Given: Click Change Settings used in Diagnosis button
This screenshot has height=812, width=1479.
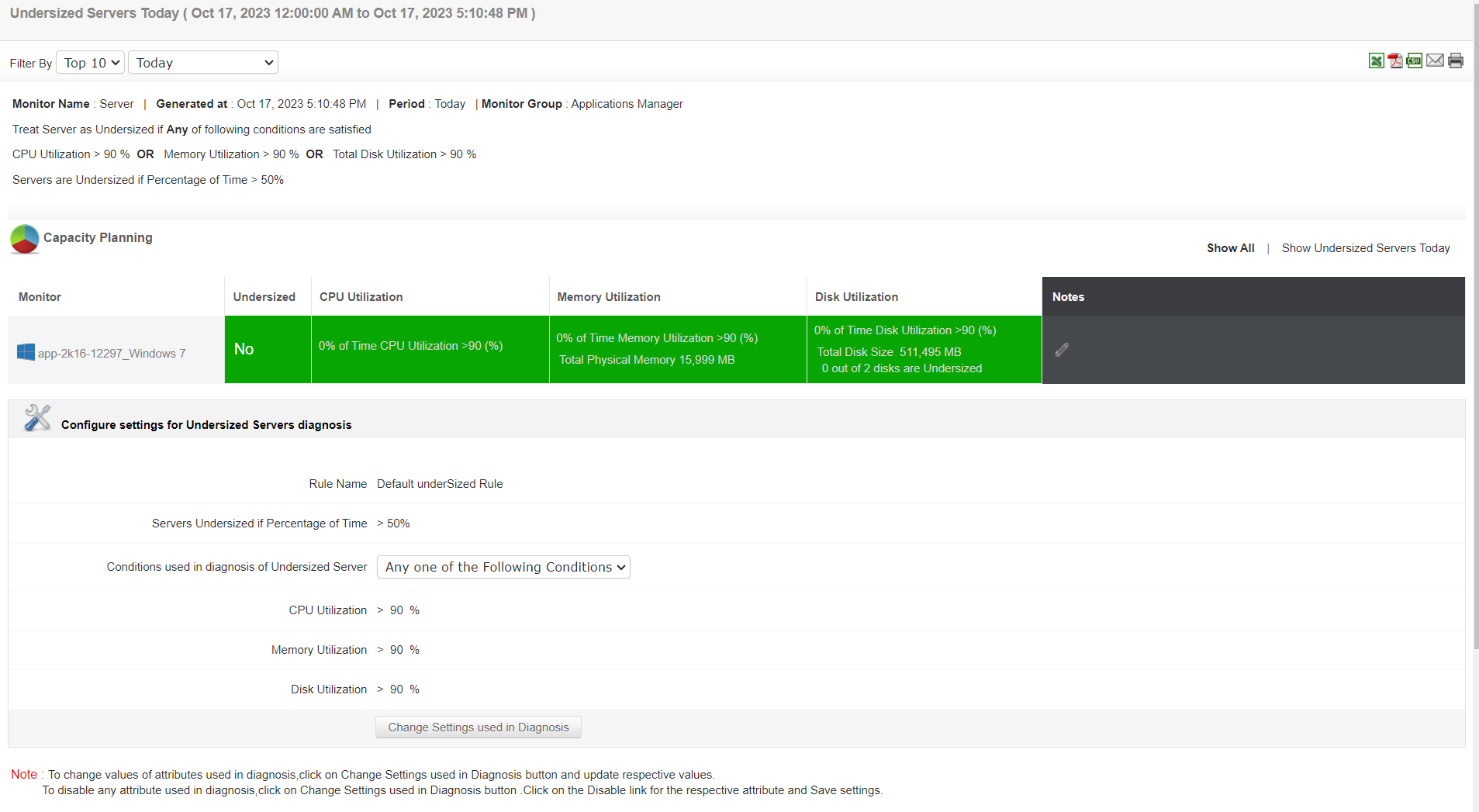Looking at the screenshot, I should [x=478, y=727].
